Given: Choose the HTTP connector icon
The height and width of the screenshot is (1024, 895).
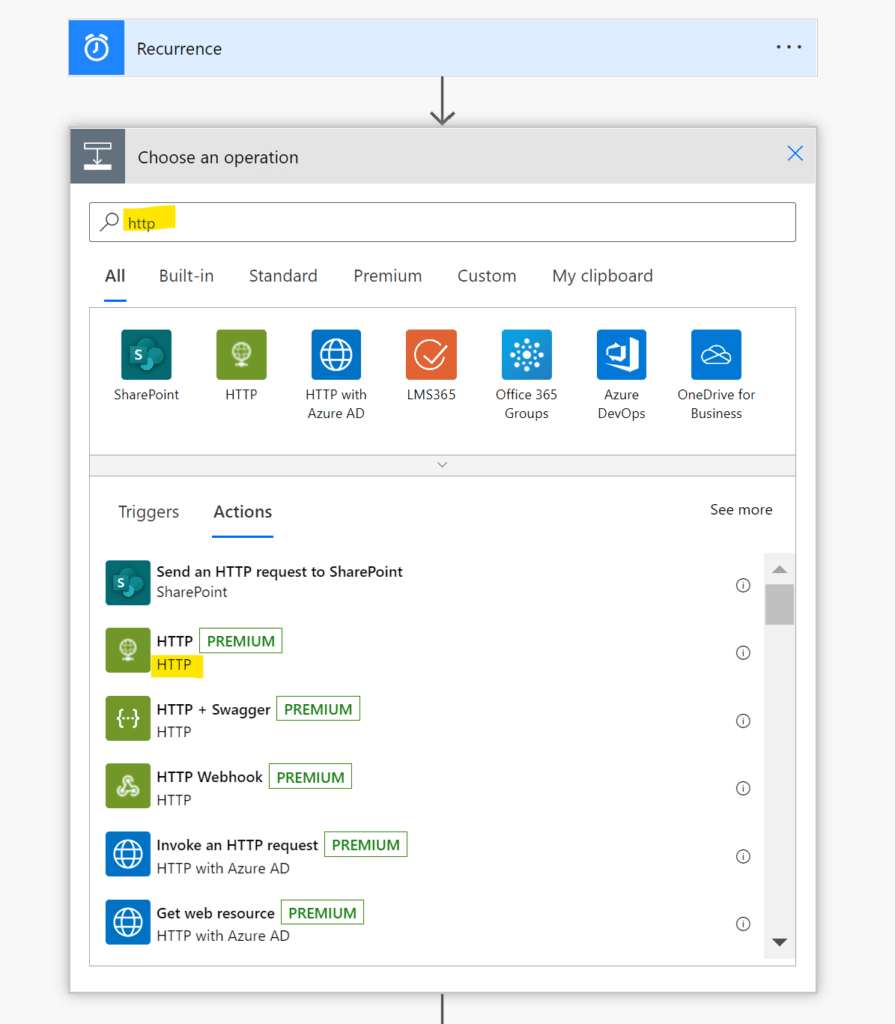Looking at the screenshot, I should pos(241,355).
